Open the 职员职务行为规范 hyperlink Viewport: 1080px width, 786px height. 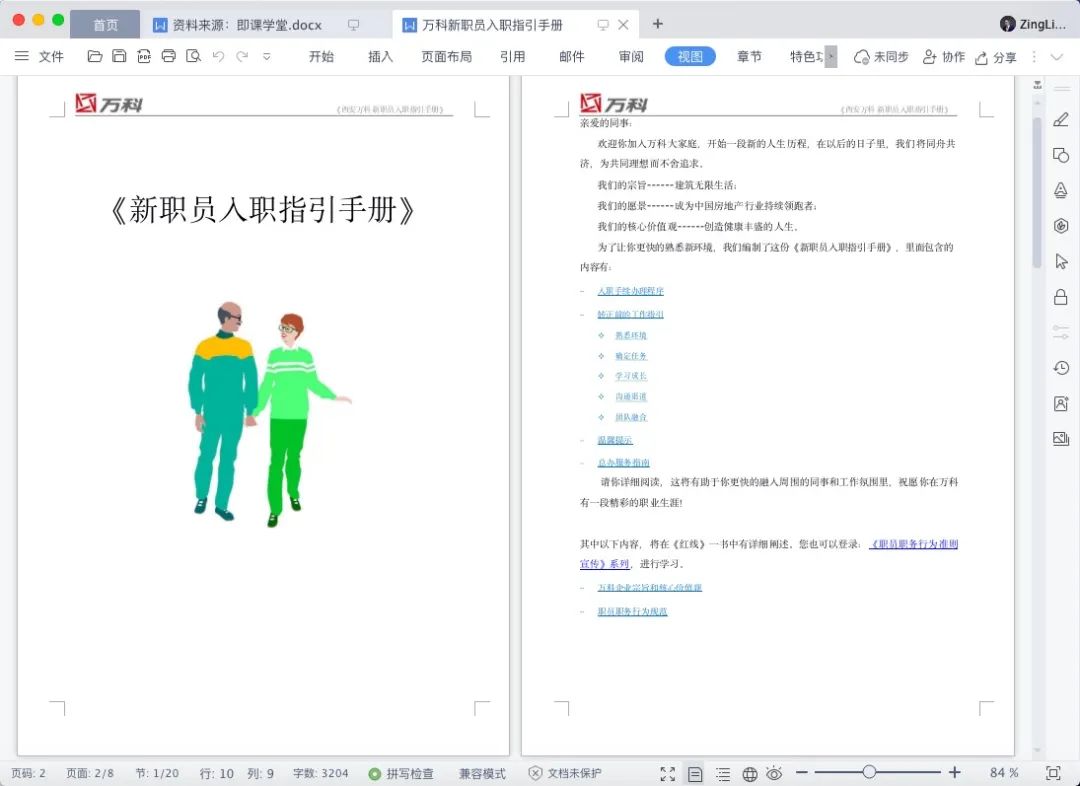coord(632,612)
